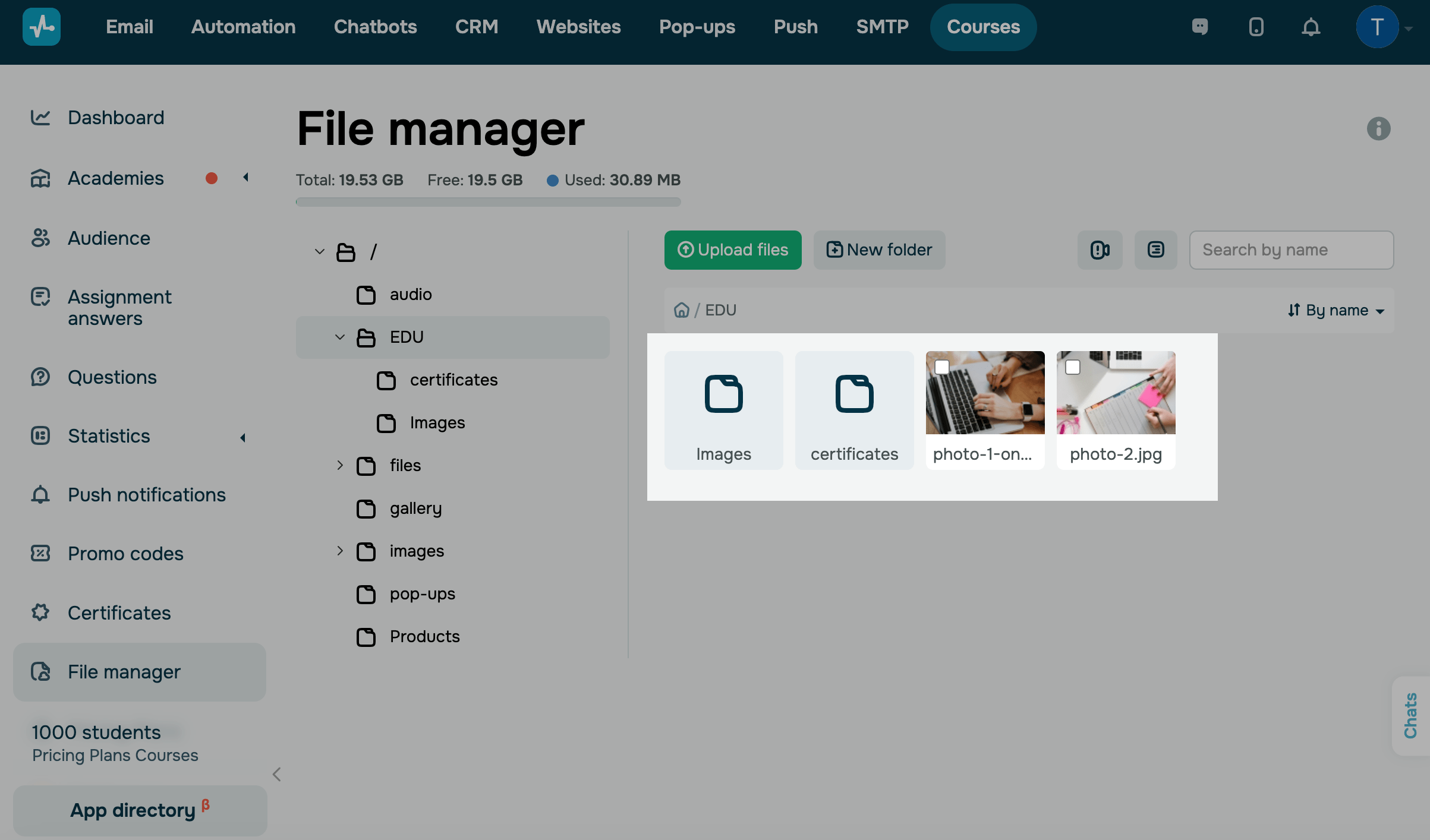This screenshot has width=1430, height=840.
Task: Click the info icon near title
Action: click(1378, 129)
